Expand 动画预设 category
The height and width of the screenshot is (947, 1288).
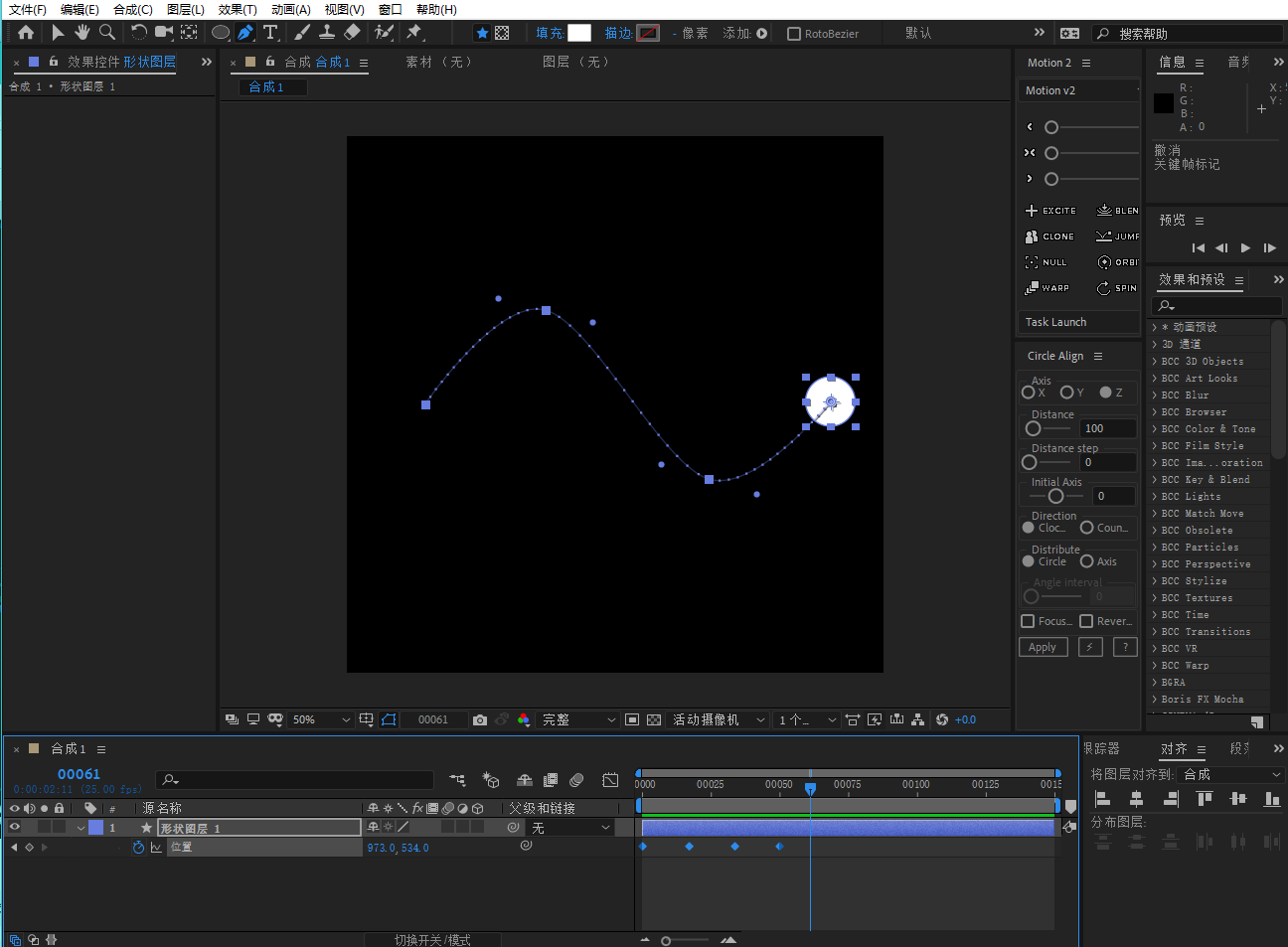[1155, 327]
